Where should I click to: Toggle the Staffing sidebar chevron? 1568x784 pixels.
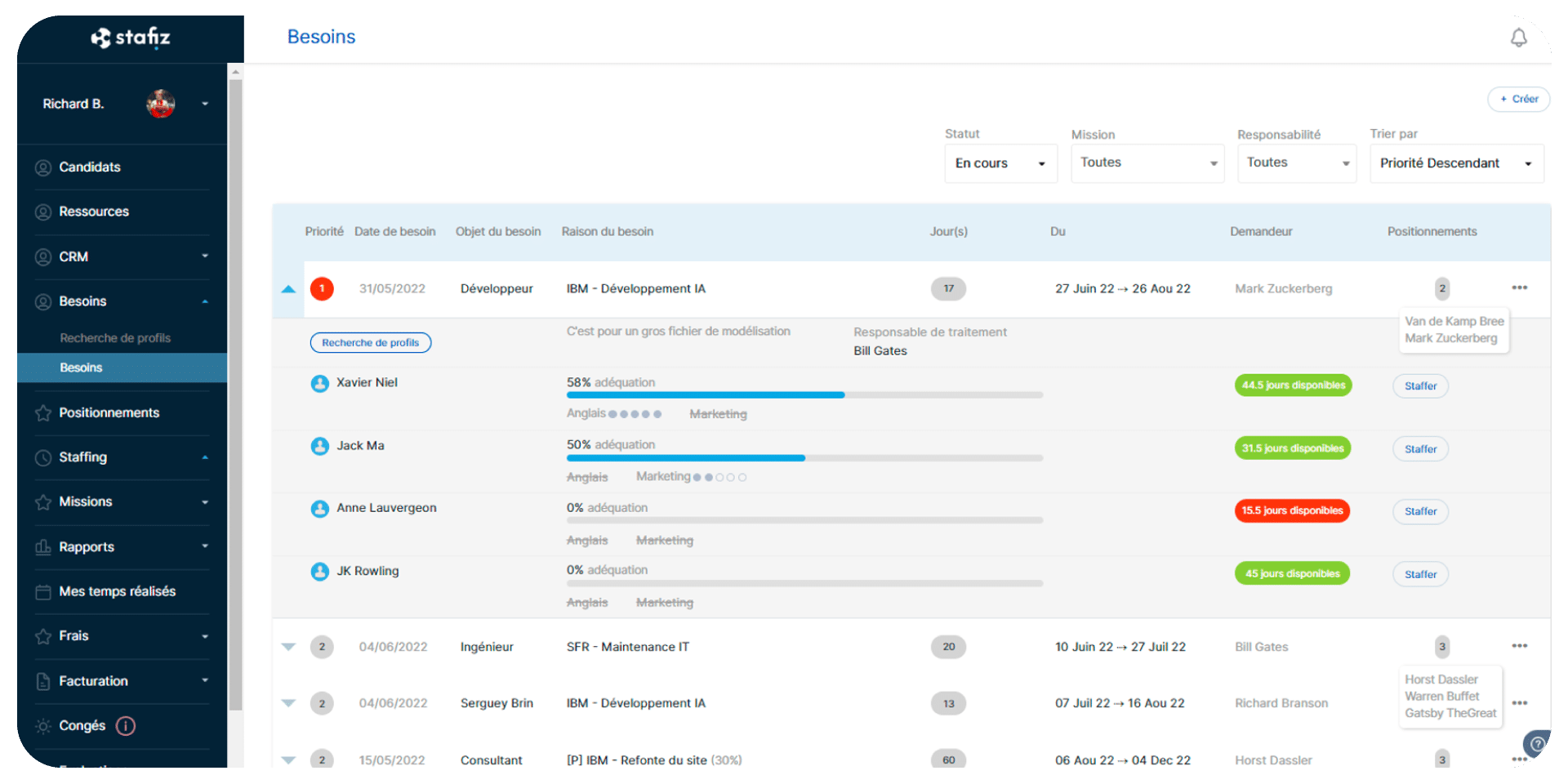[205, 457]
